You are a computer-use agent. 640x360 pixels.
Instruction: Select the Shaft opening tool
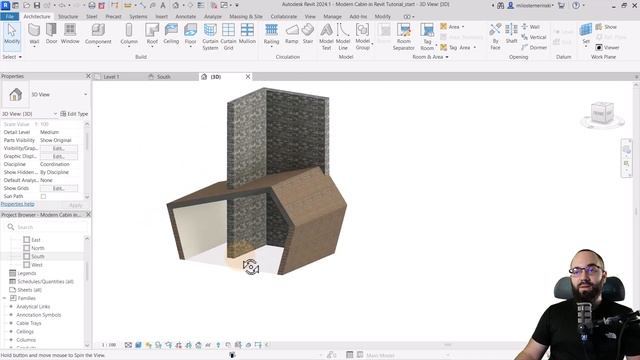[x=511, y=34]
